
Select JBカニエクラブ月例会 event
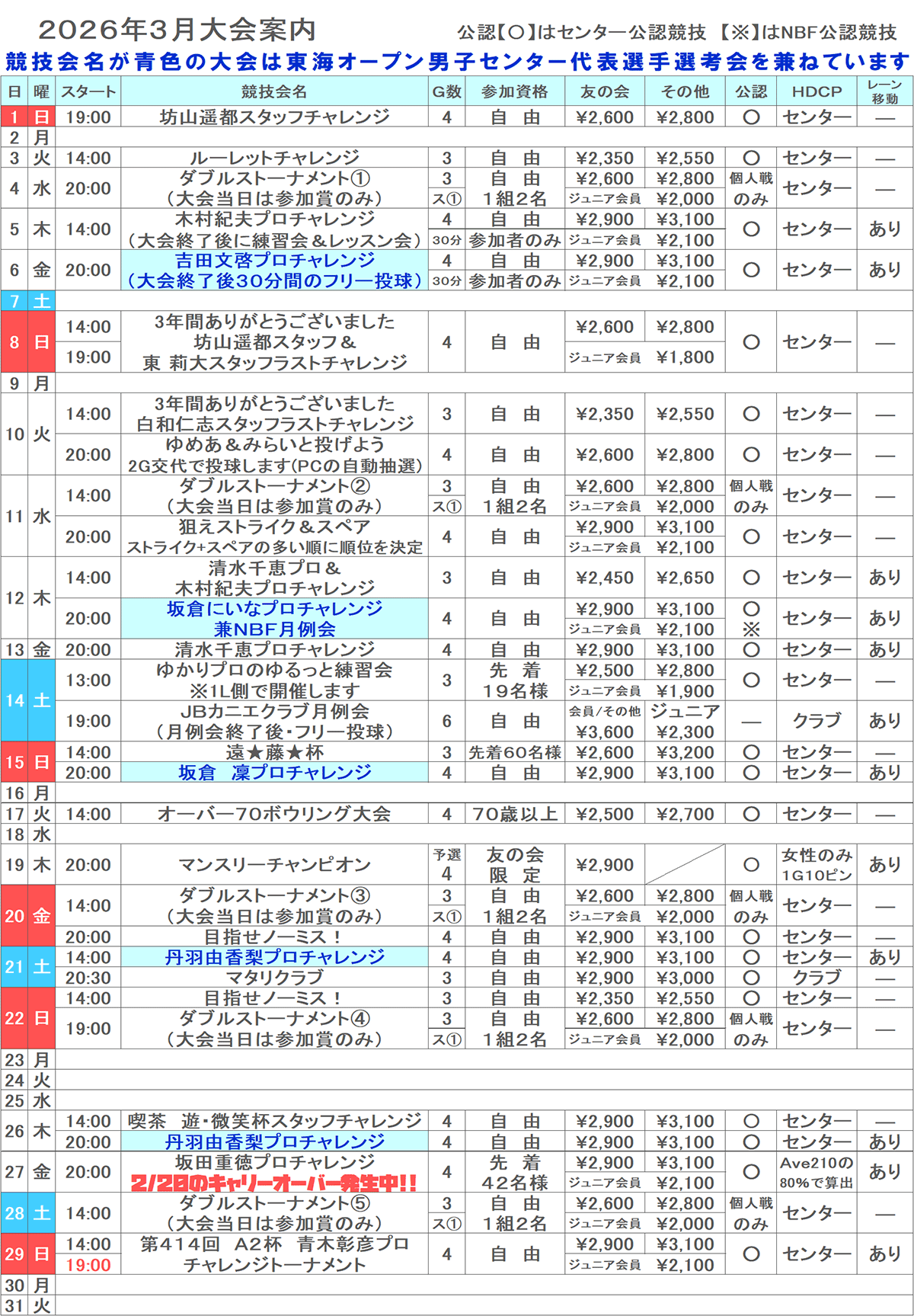click(274, 721)
